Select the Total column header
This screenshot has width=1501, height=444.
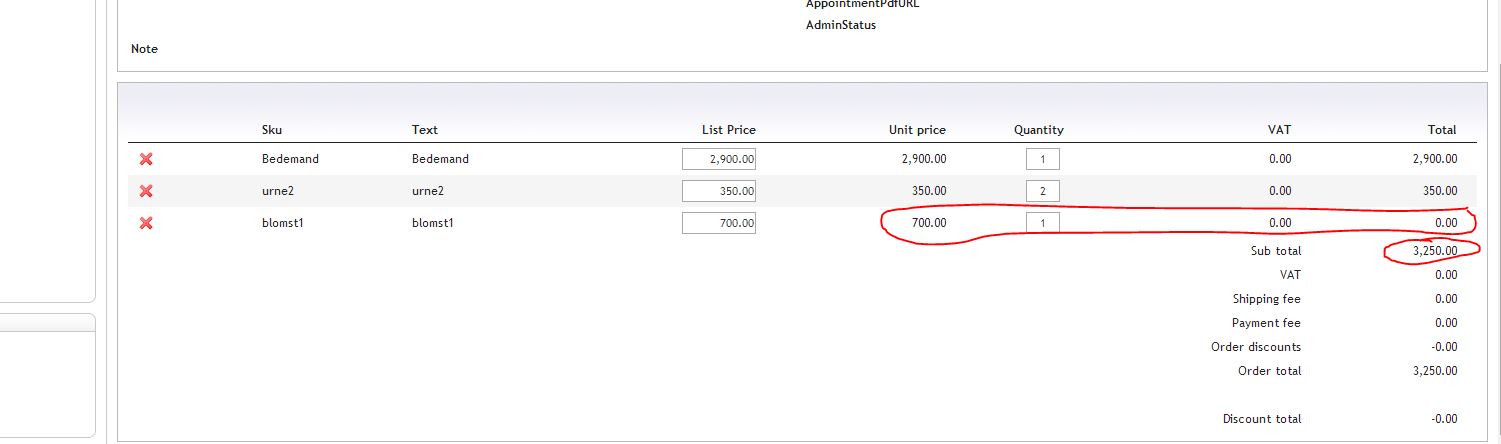[1442, 130]
